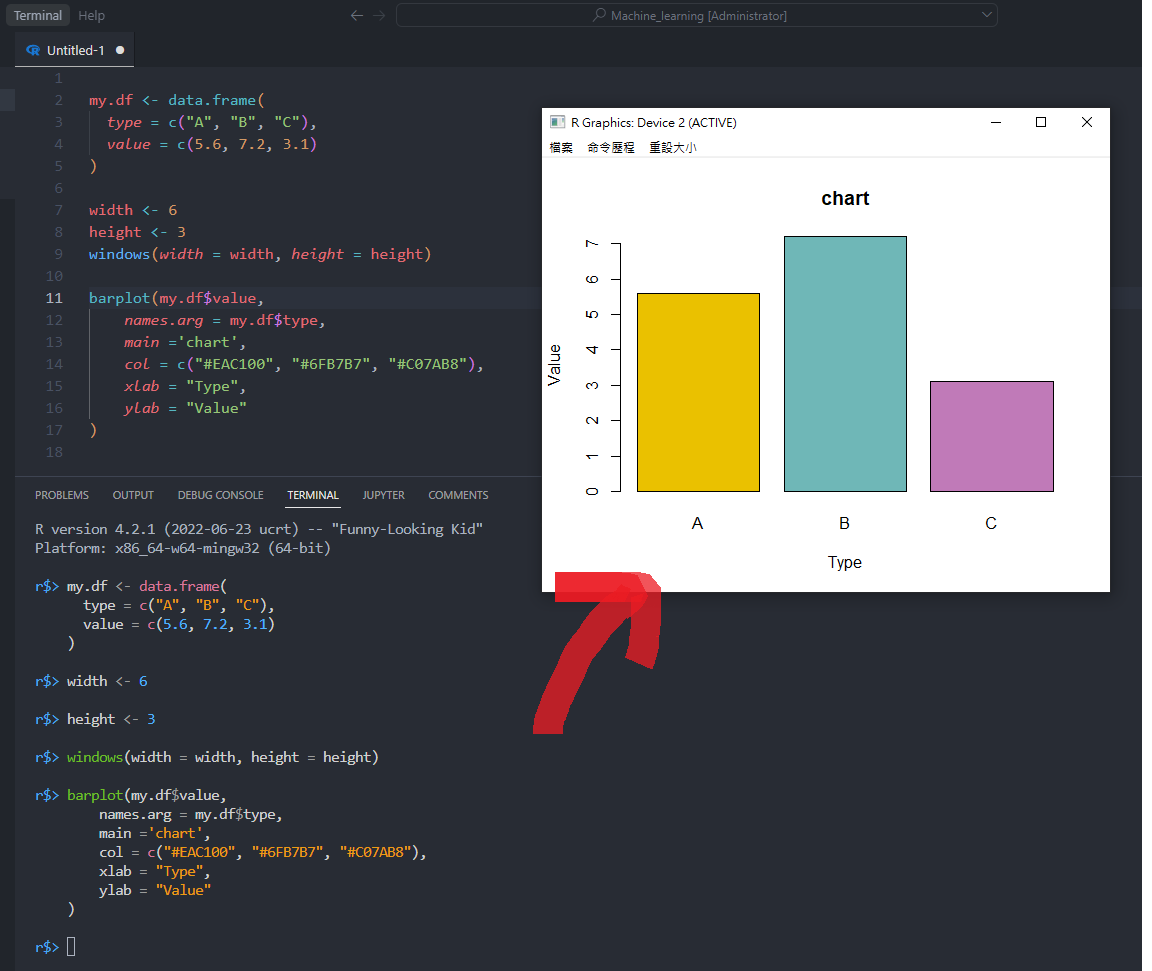The width and height of the screenshot is (1152, 971).
Task: Open the 檔案 menu in R Graphics window
Action: pyautogui.click(x=561, y=147)
